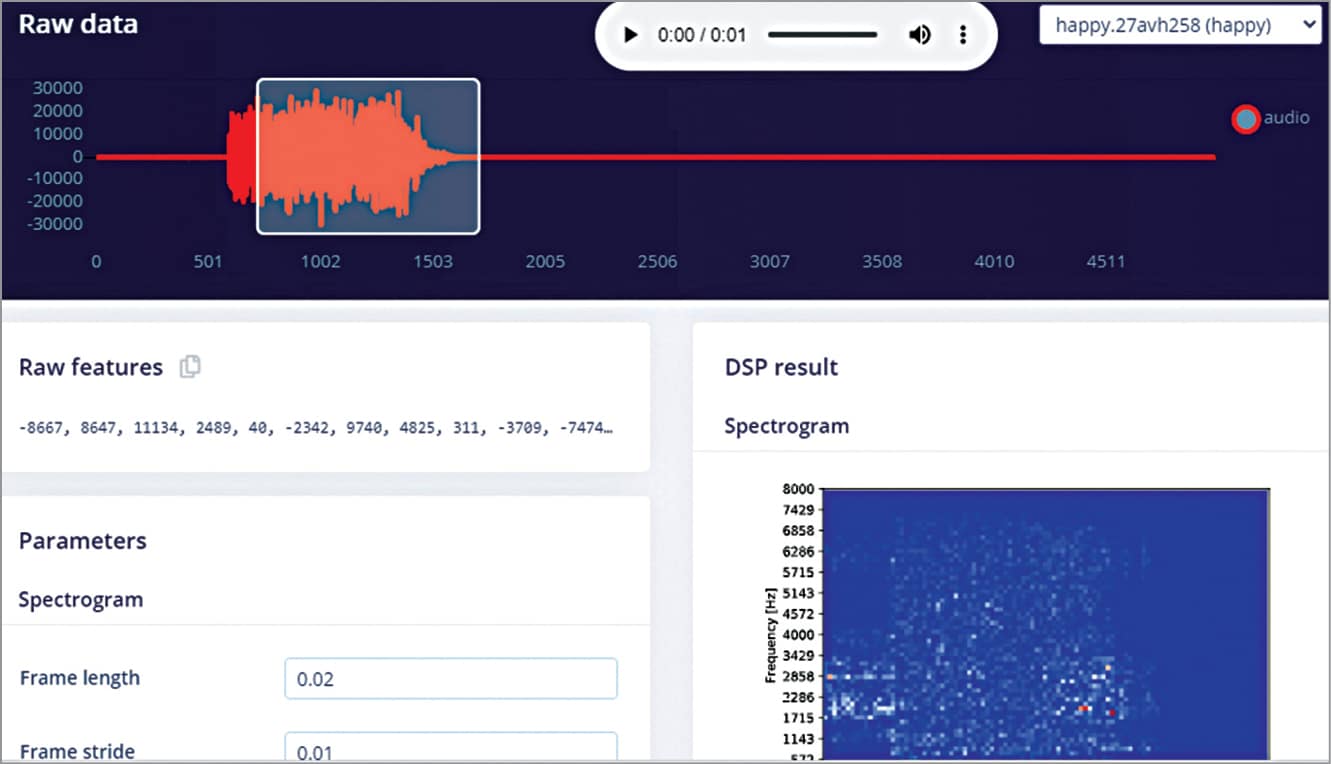Toggle the audio series legend circle
1331x764 pixels.
(x=1245, y=119)
